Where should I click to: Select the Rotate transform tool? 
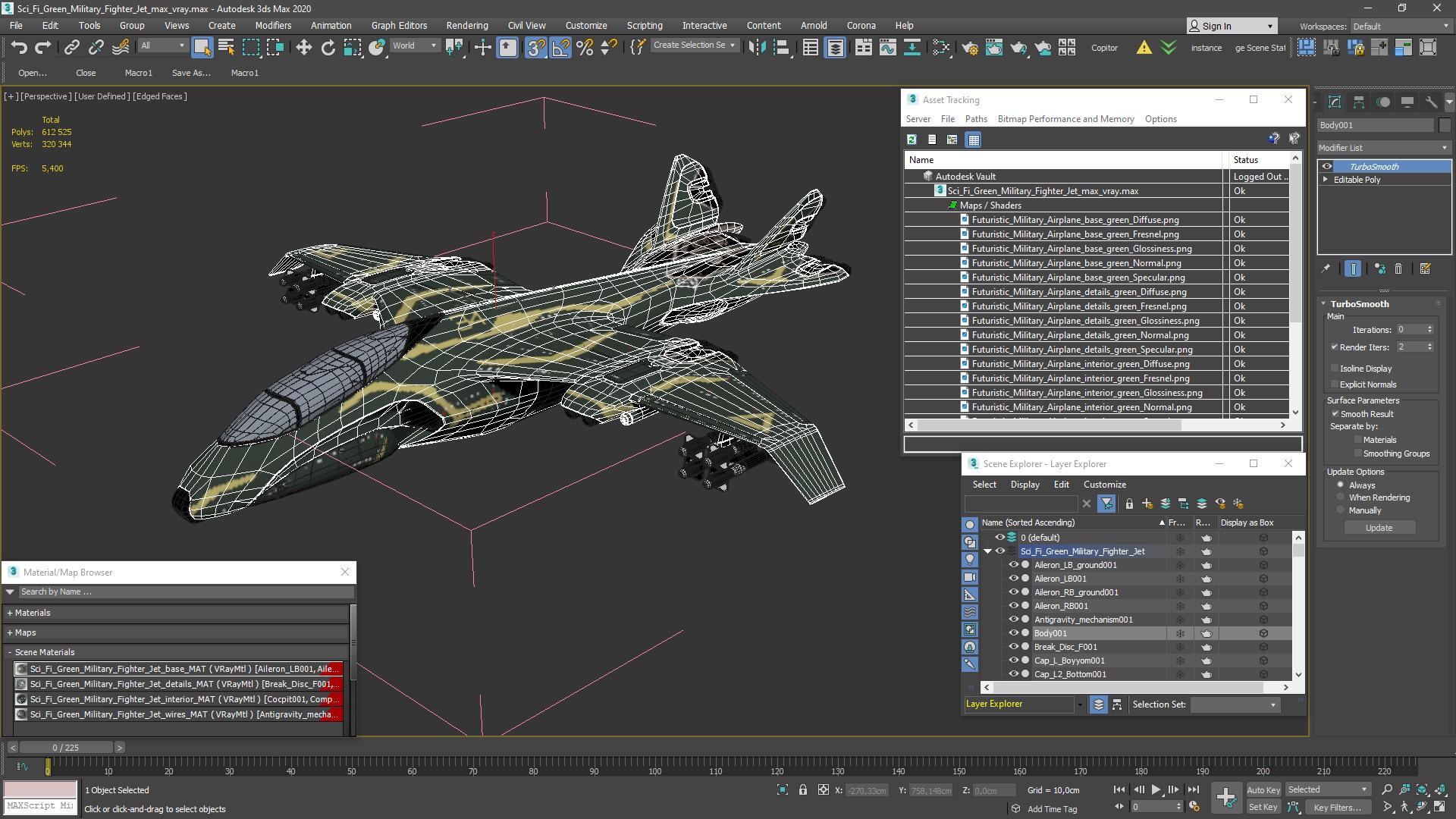tap(328, 47)
